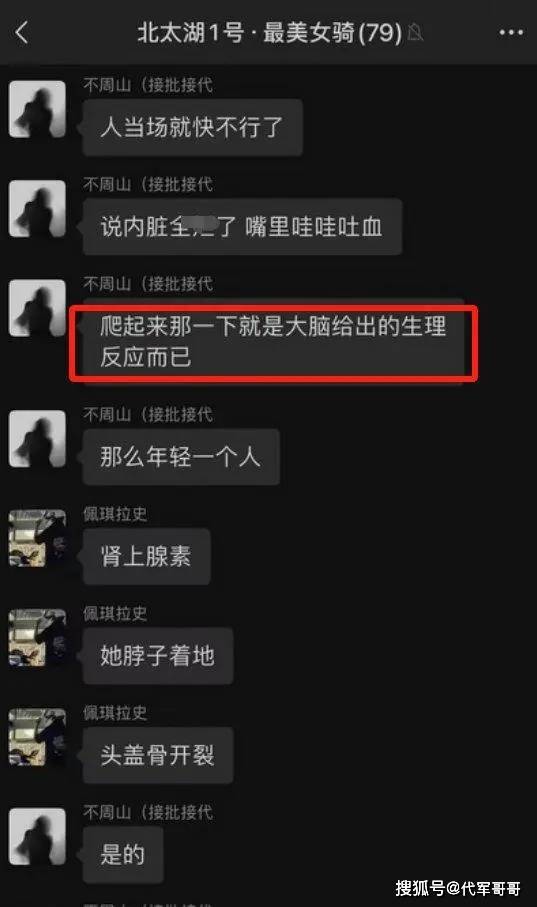Screen dimensions: 537x907
Task: Select the 肾上腺素 message bubble
Action: point(146,556)
